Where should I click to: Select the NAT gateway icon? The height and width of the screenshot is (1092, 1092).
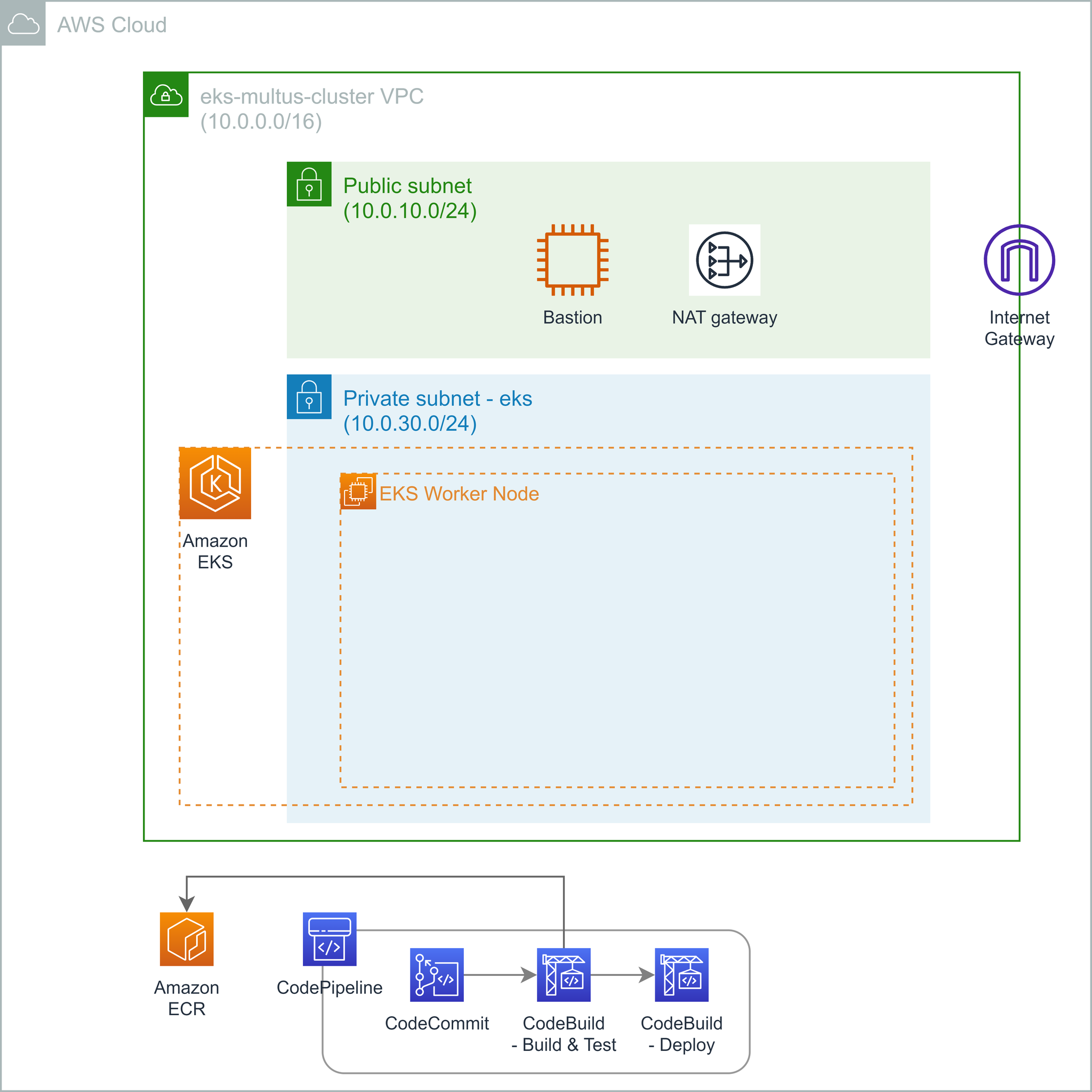(725, 260)
